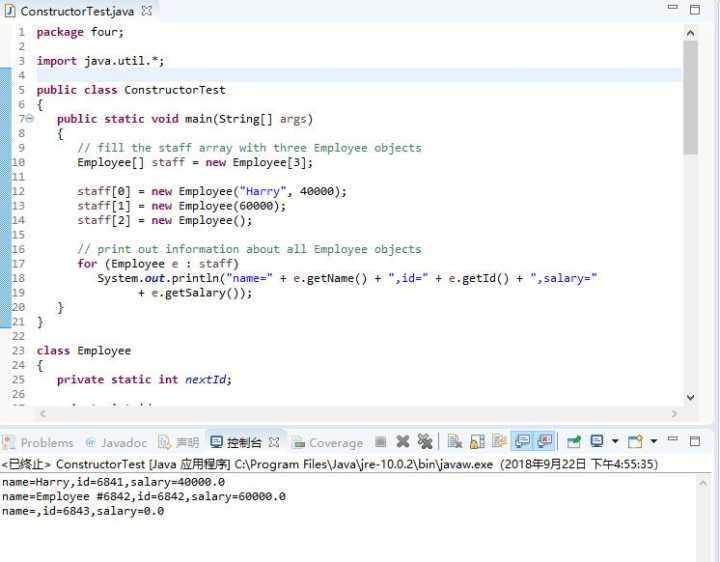Close the 控制台 console tab
The image size is (720, 562).
click(x=274, y=442)
